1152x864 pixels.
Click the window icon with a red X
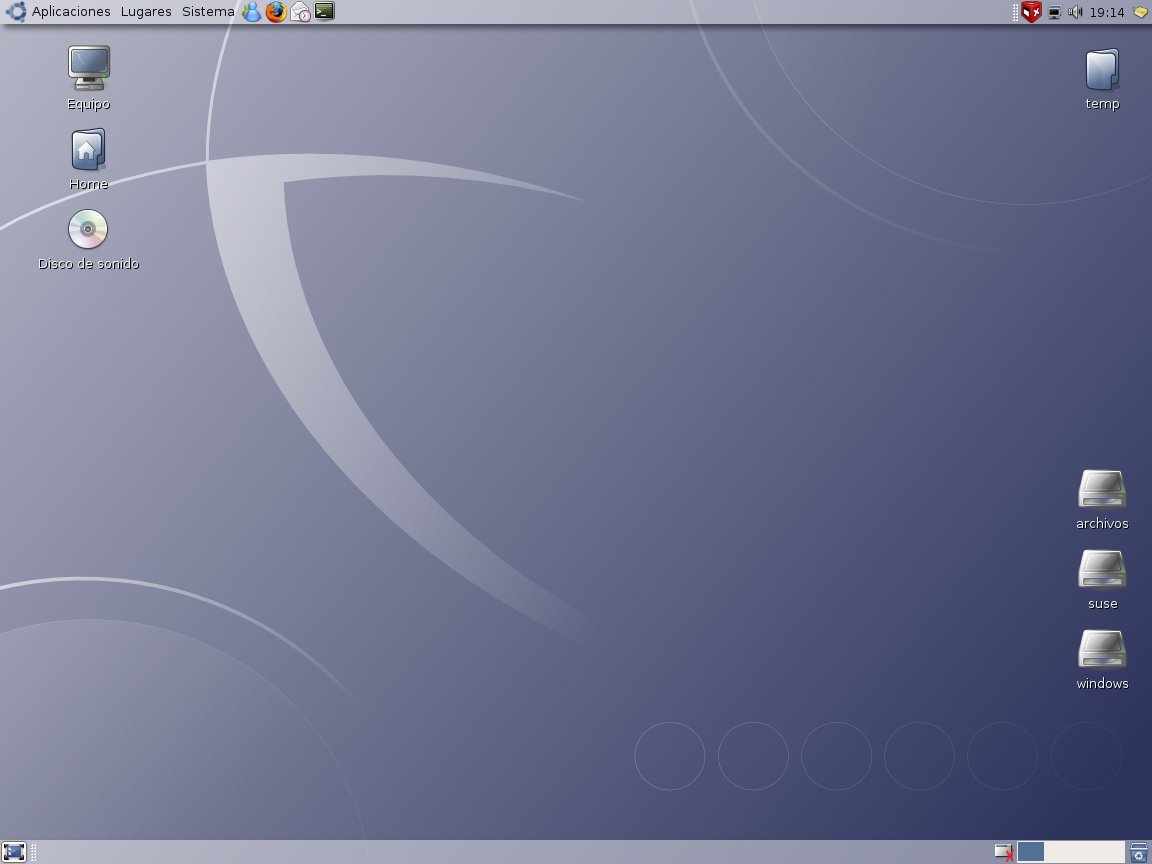point(1004,852)
